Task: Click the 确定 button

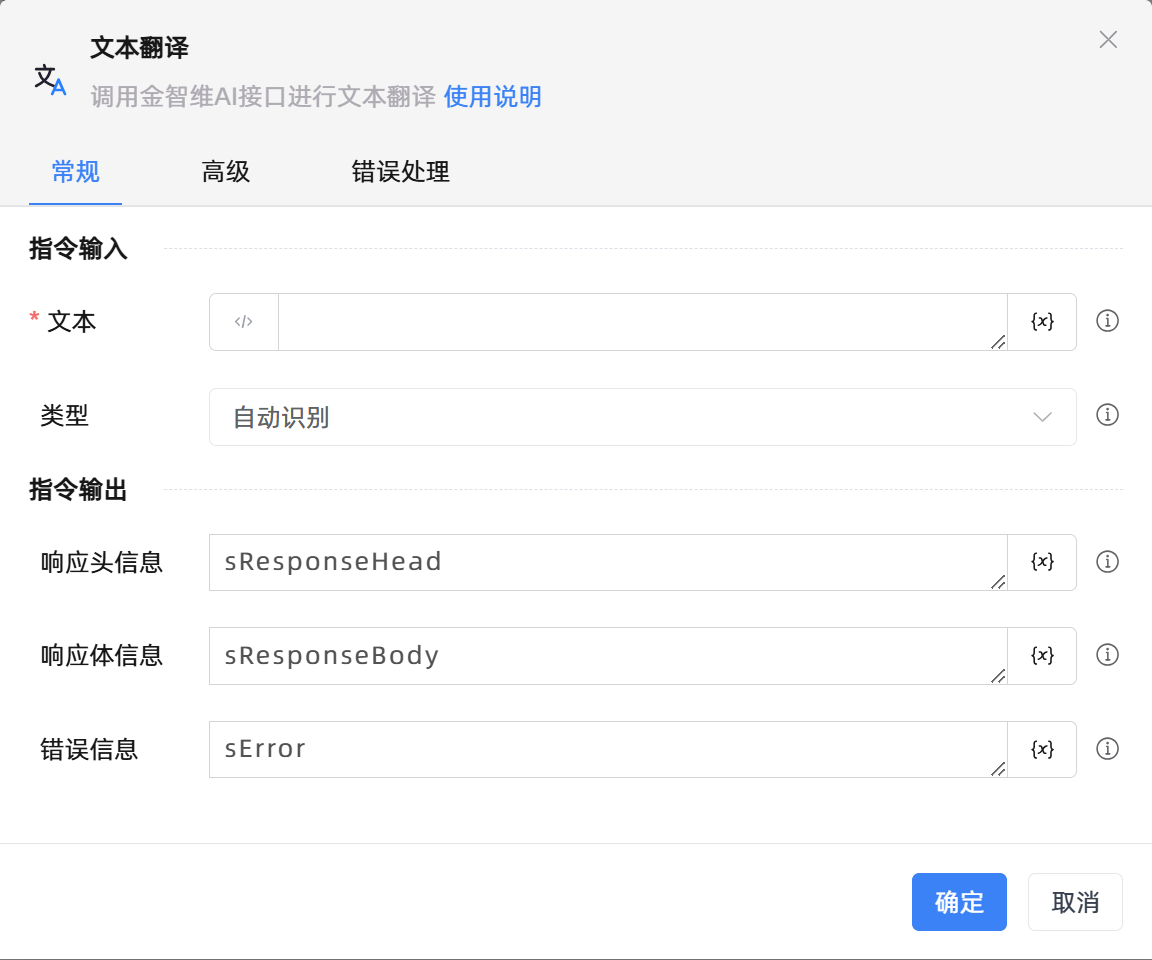Action: (958, 902)
